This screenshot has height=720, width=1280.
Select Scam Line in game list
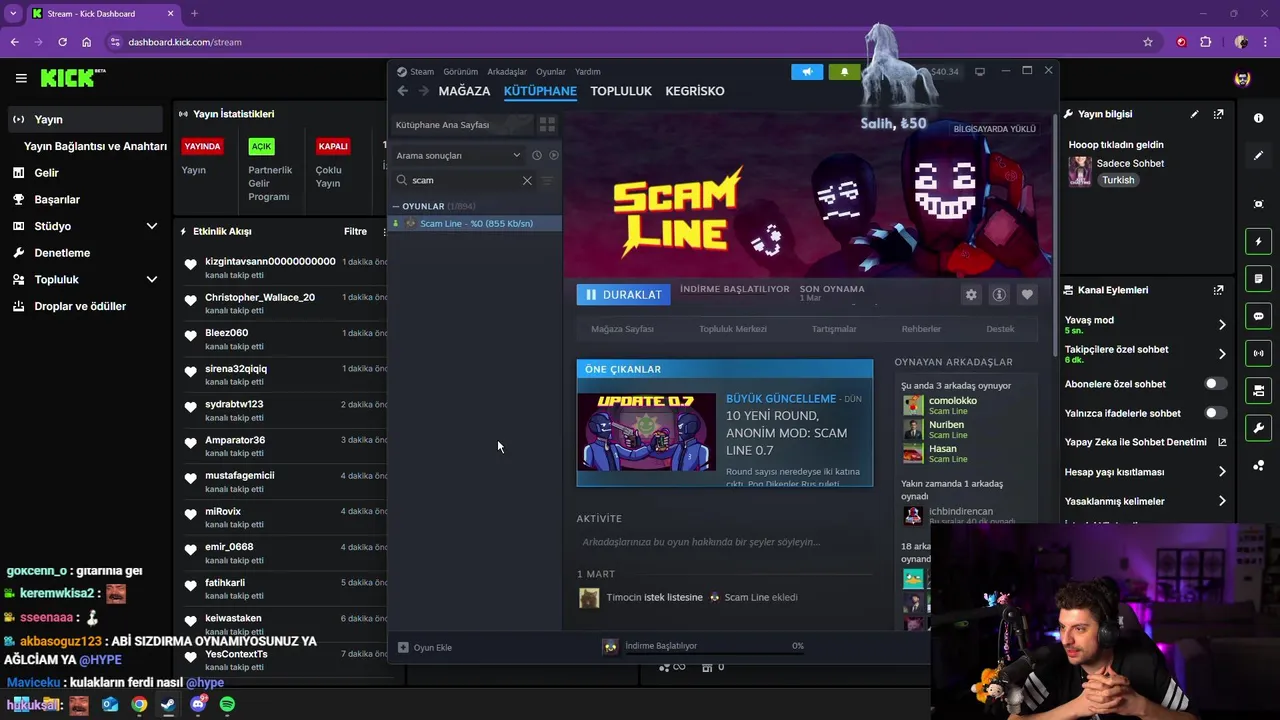pos(476,223)
